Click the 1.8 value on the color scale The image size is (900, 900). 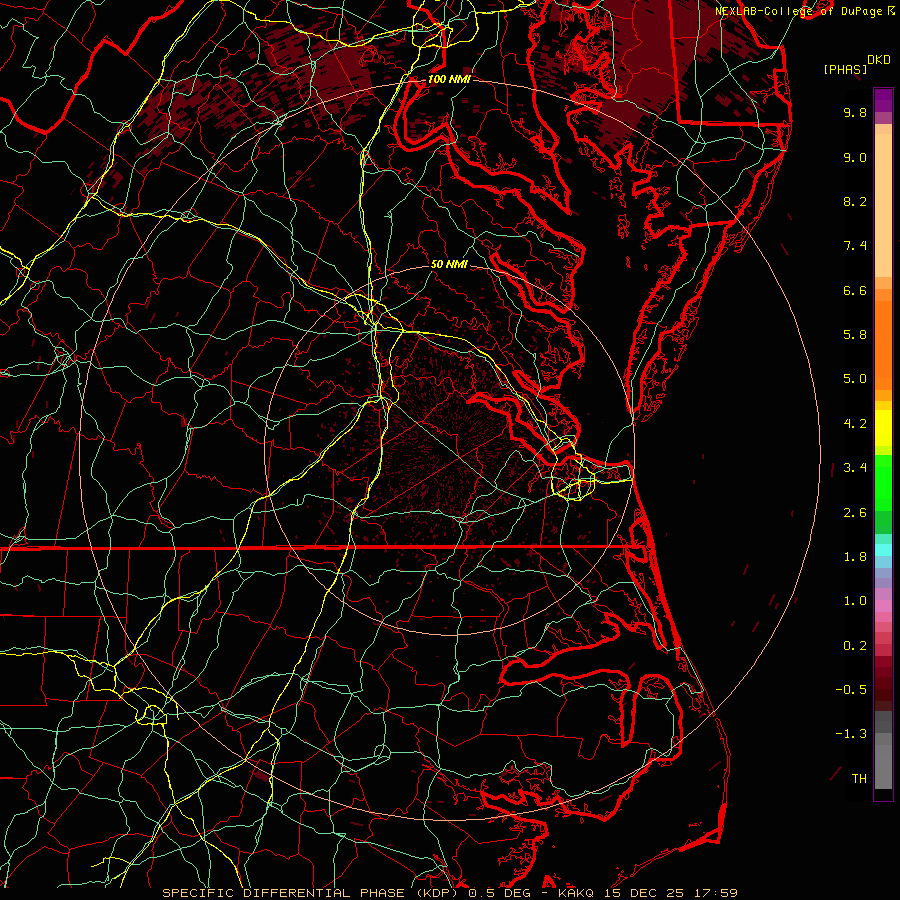855,557
